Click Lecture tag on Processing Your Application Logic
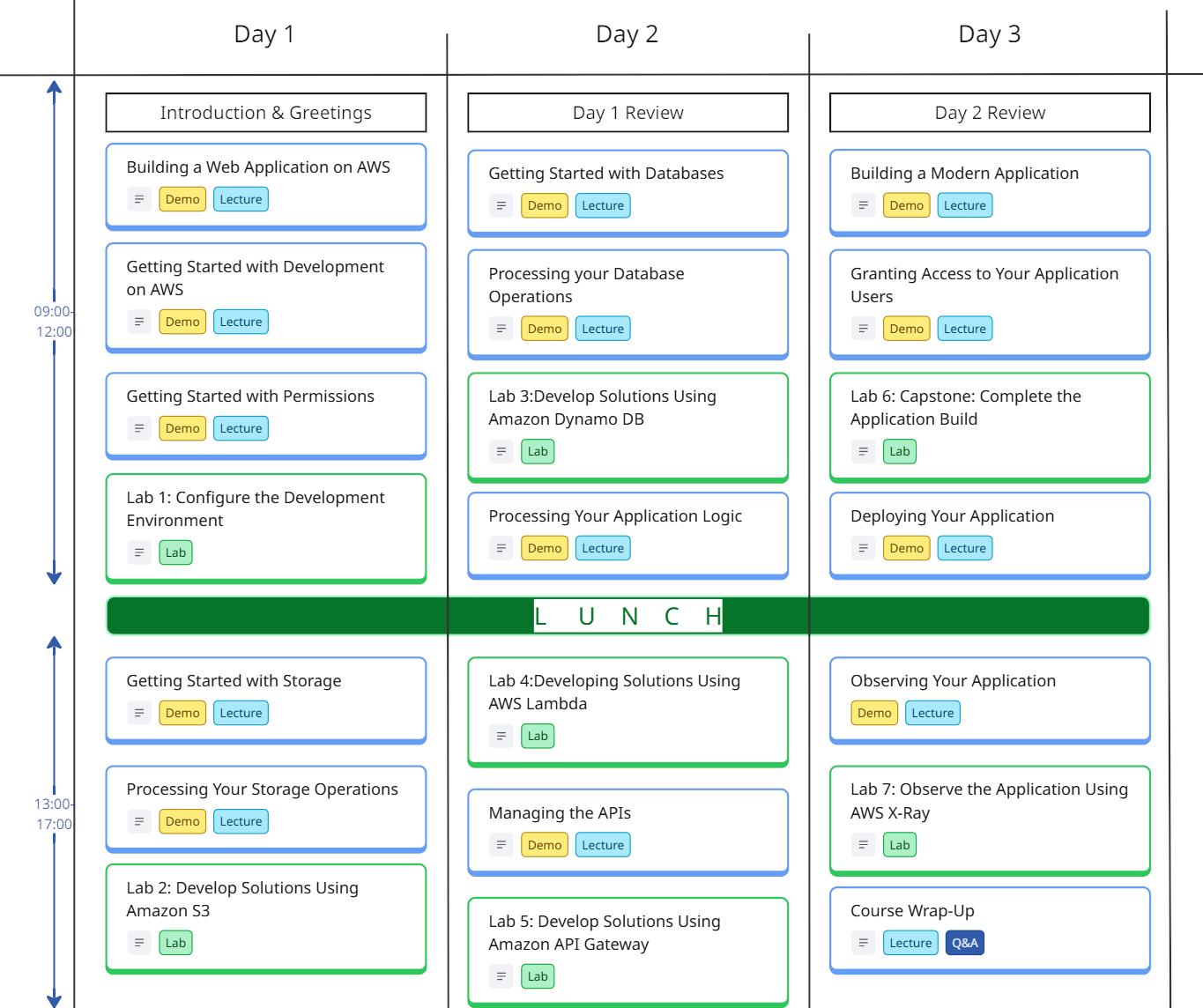Image resolution: width=1203 pixels, height=1008 pixels. click(603, 549)
